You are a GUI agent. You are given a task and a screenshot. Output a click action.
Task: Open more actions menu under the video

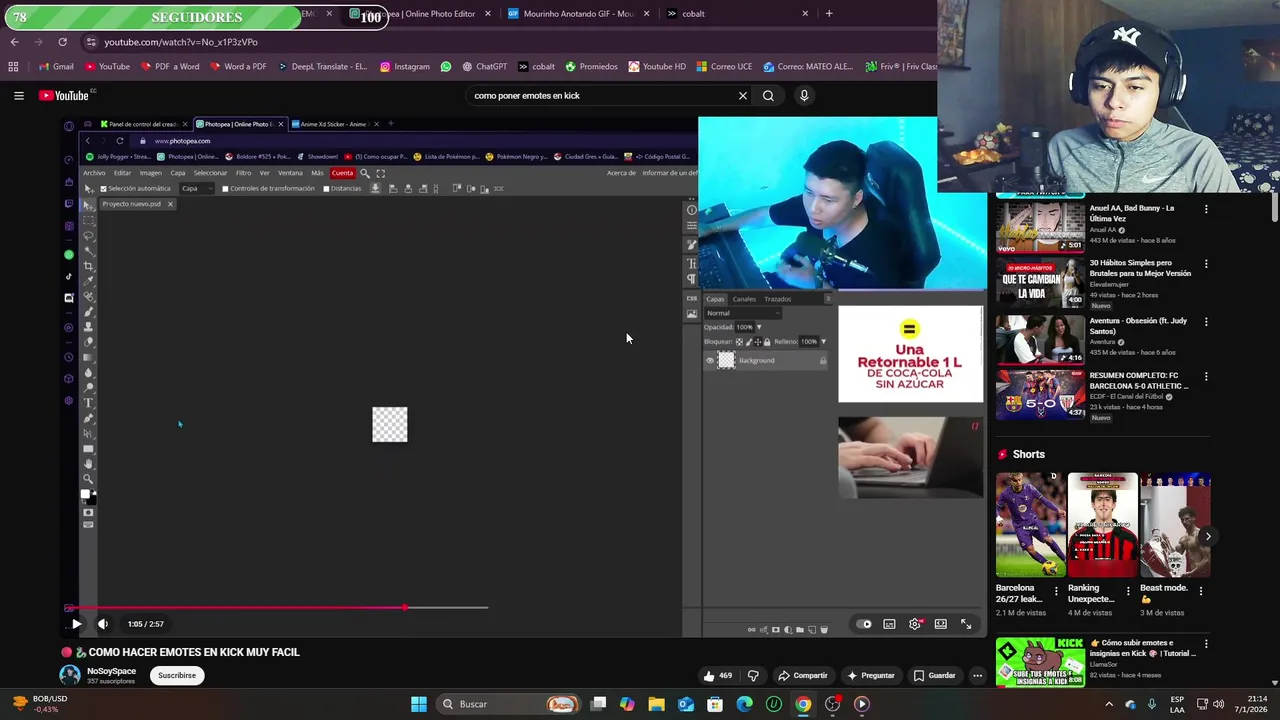pos(978,676)
